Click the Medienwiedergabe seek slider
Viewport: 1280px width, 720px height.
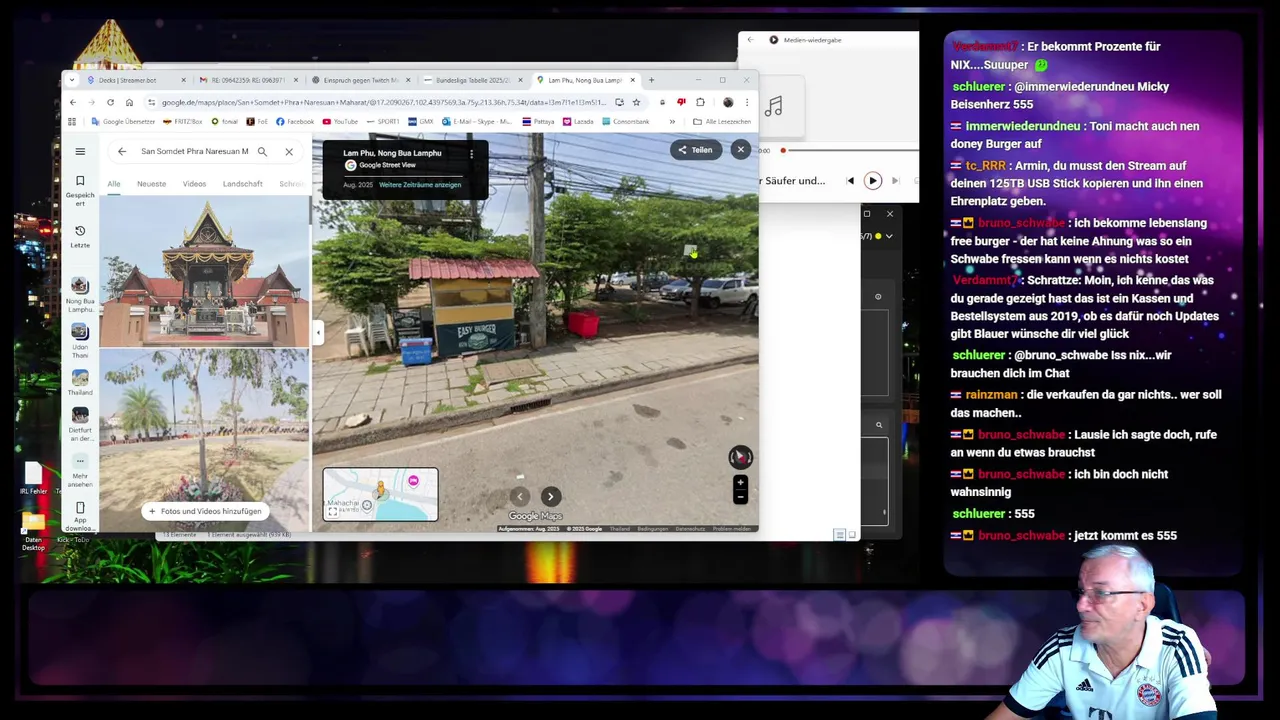(848, 151)
